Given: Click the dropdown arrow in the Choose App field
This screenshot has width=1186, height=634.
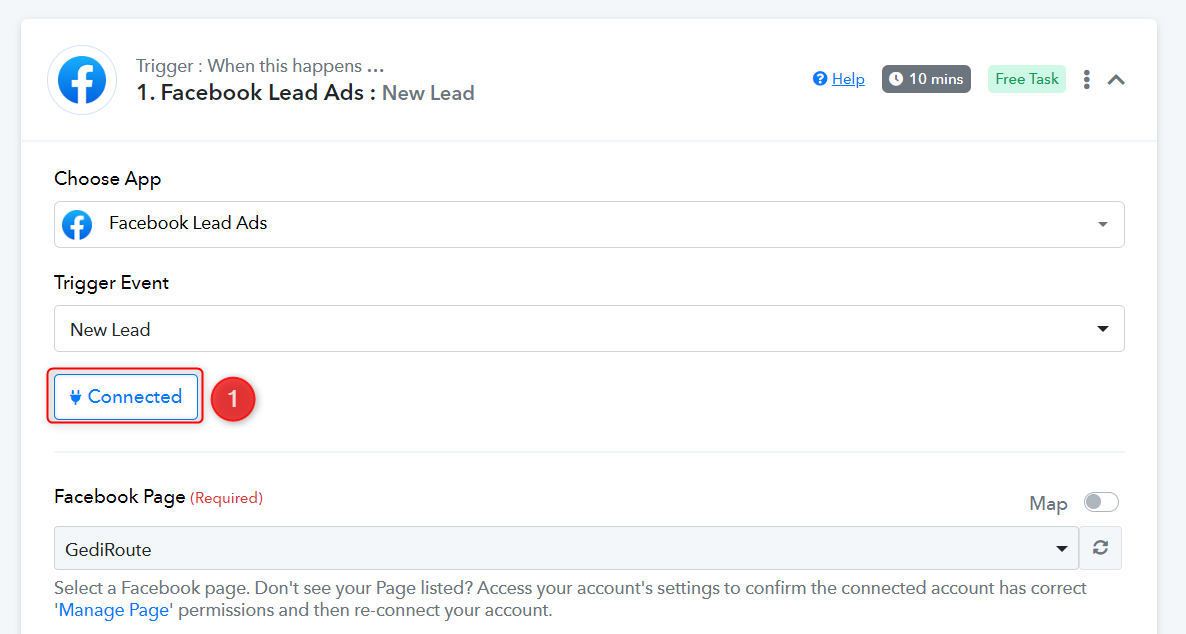Looking at the screenshot, I should pyautogui.click(x=1103, y=224).
